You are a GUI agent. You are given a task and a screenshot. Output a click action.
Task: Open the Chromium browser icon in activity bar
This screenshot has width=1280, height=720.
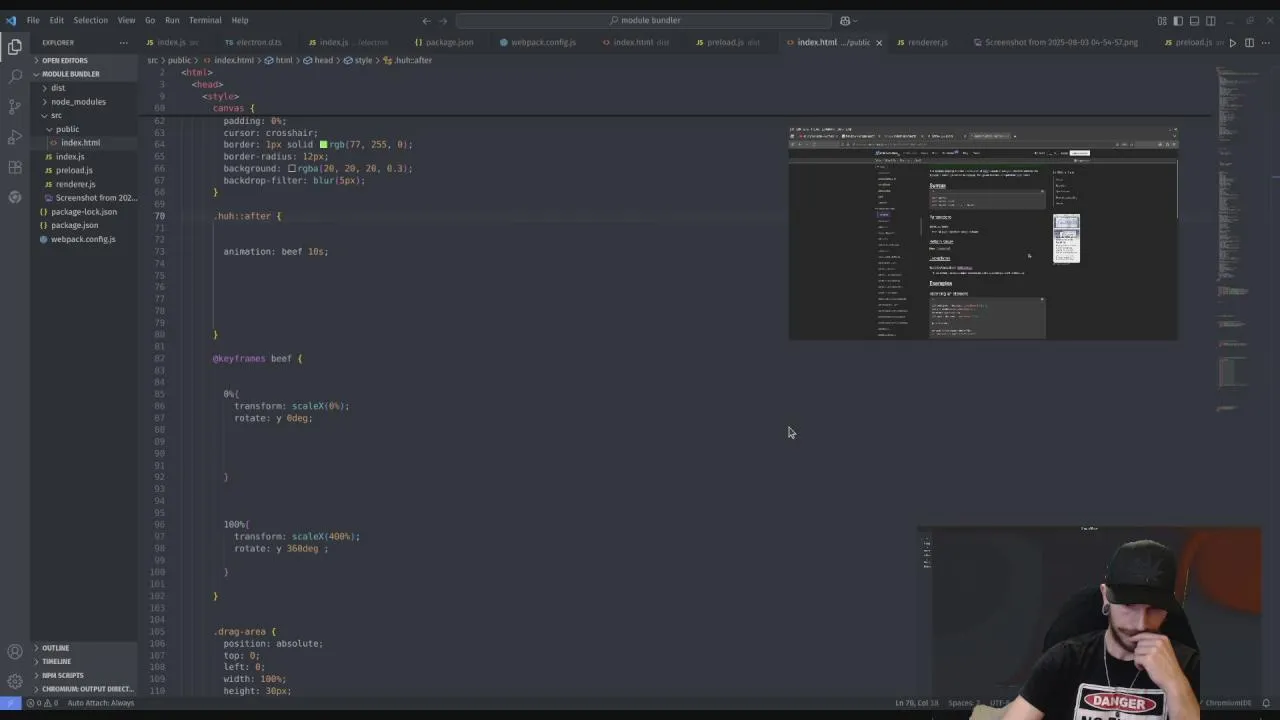(x=15, y=197)
